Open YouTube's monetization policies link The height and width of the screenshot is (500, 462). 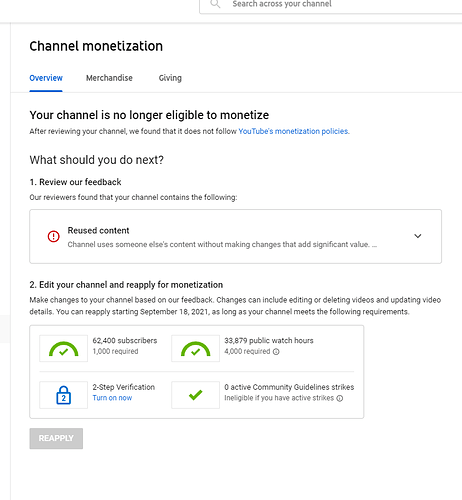294,131
